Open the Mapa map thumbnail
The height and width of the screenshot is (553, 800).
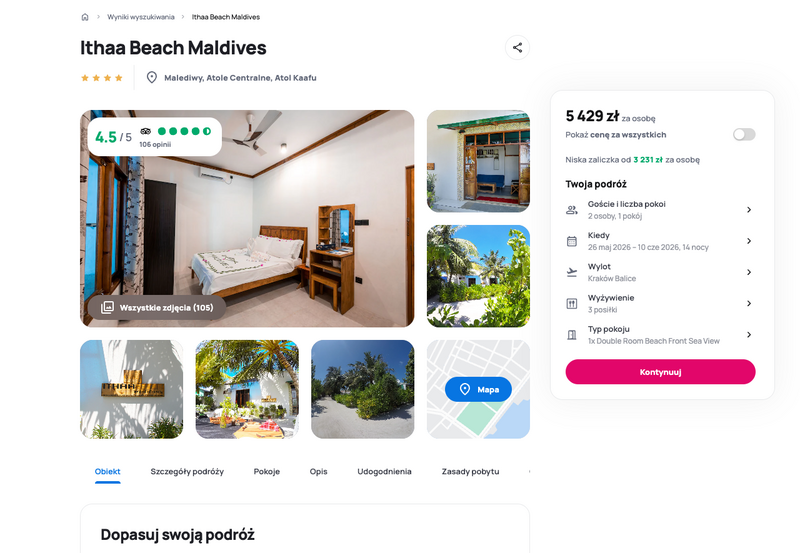(x=478, y=389)
